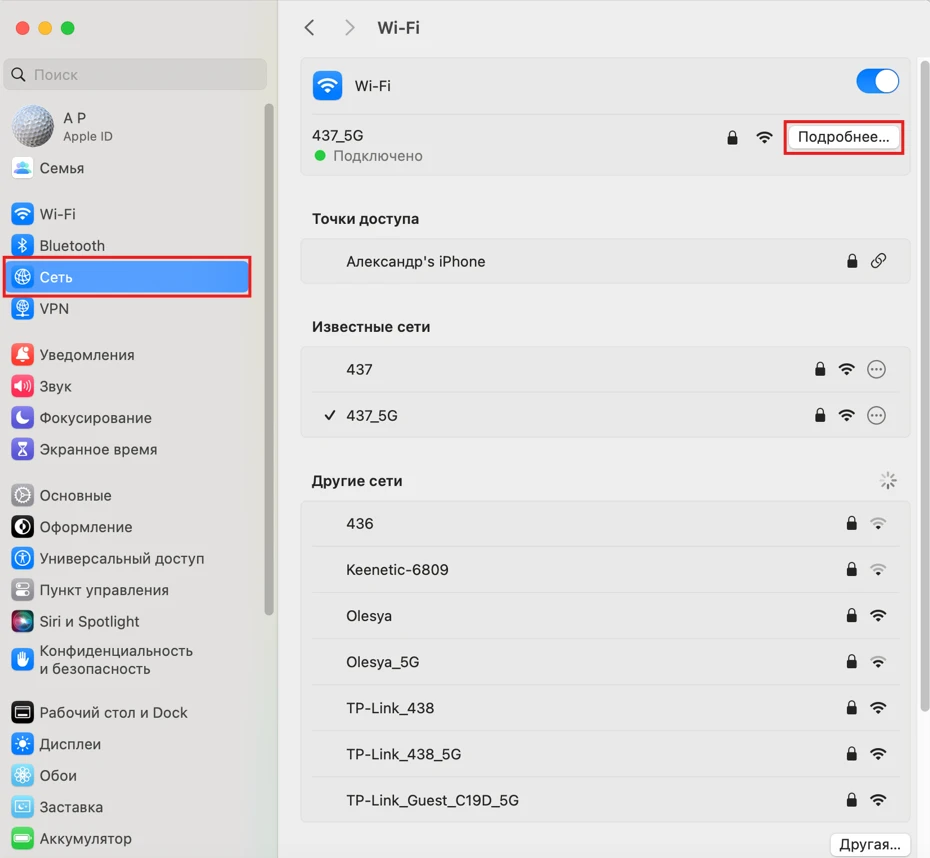
Task: Connect to TP-Link_438 network
Action: (x=605, y=708)
